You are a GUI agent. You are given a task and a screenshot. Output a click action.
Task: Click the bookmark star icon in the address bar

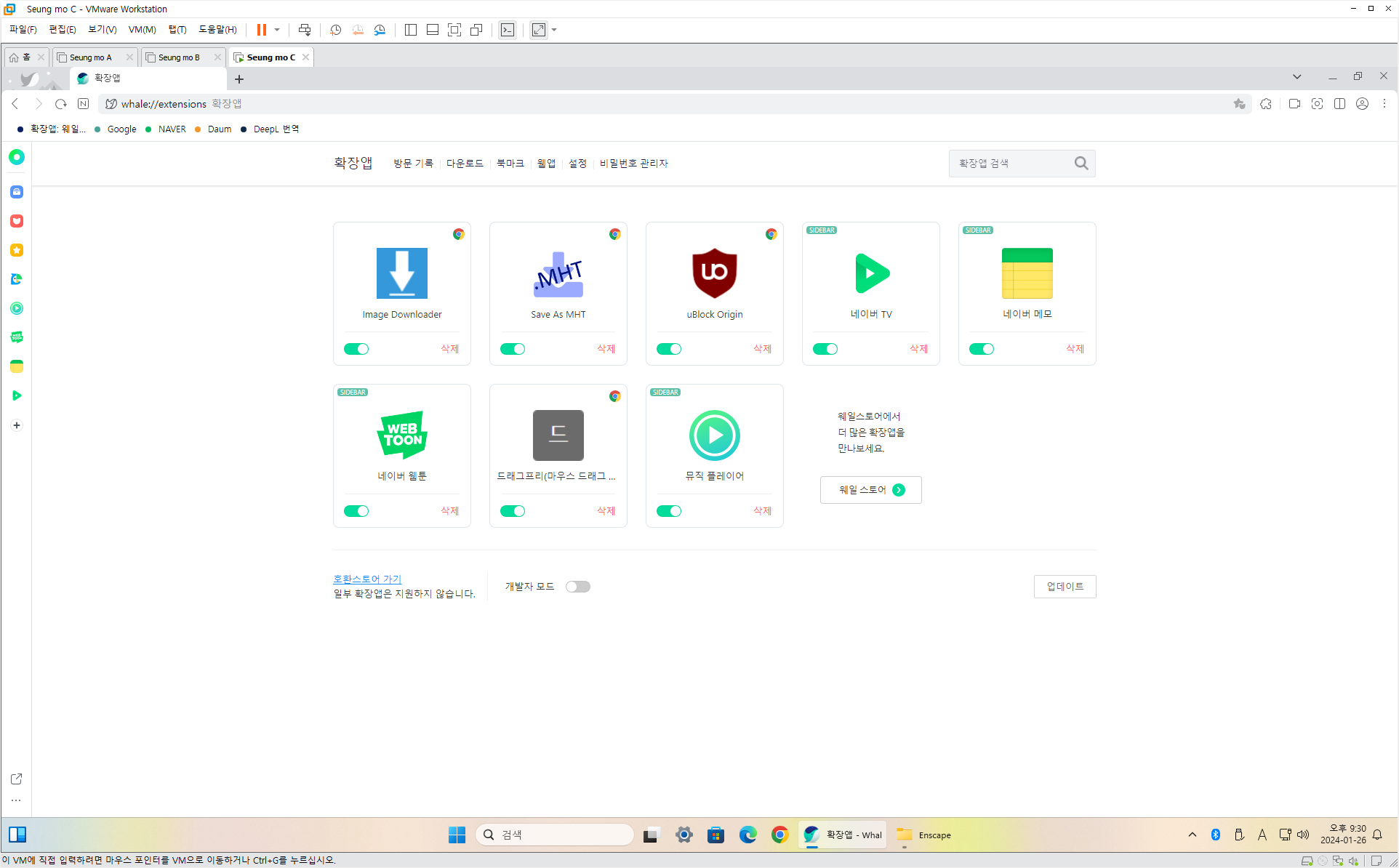(x=1240, y=104)
